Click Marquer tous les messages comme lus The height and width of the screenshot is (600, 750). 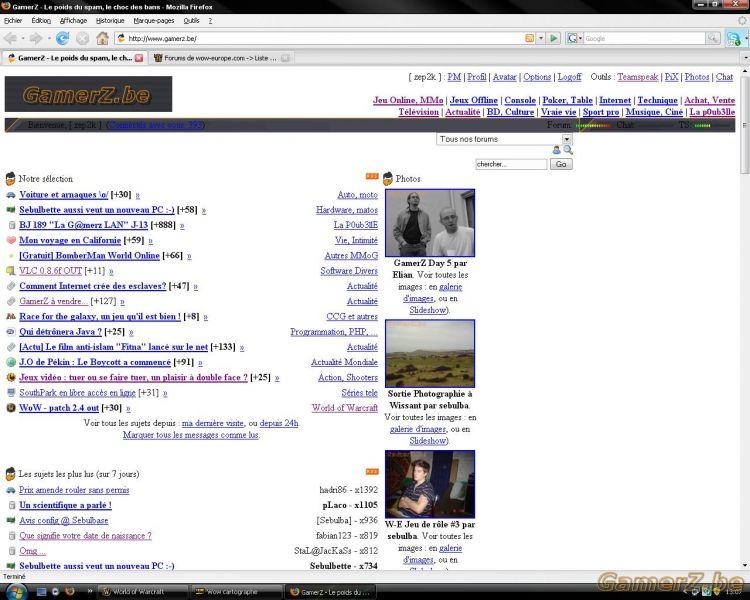191,435
